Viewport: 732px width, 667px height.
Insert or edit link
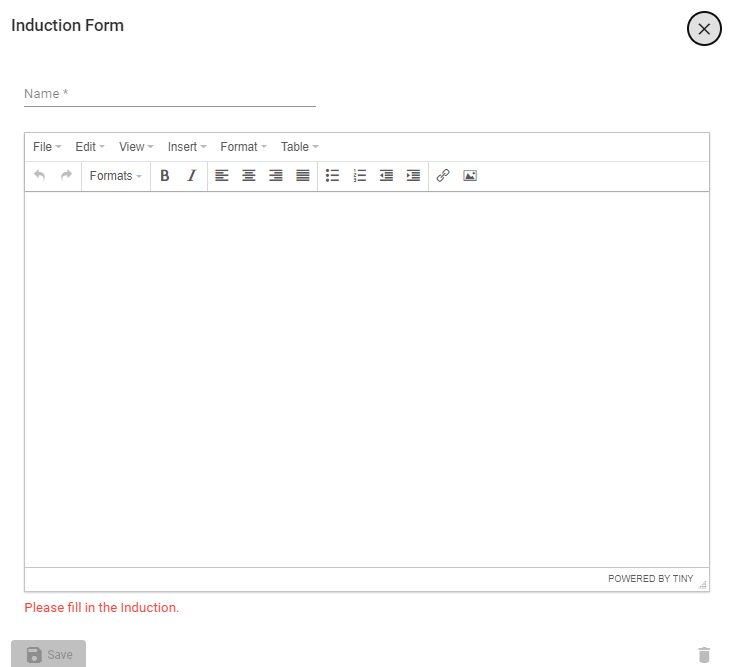coord(443,176)
